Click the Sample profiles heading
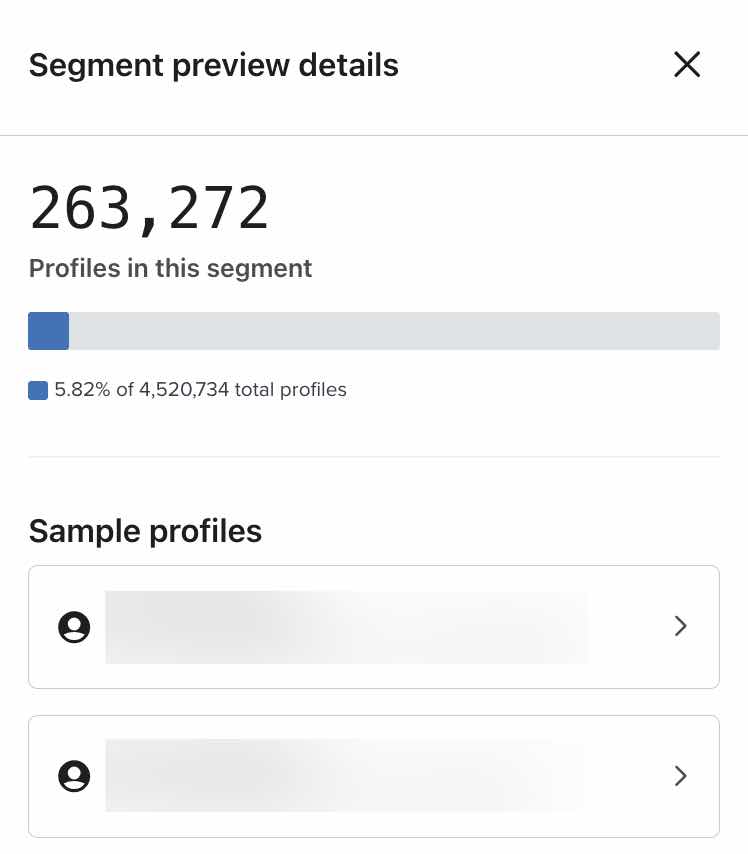Screen dimensions: 748x854 pyautogui.click(x=145, y=531)
